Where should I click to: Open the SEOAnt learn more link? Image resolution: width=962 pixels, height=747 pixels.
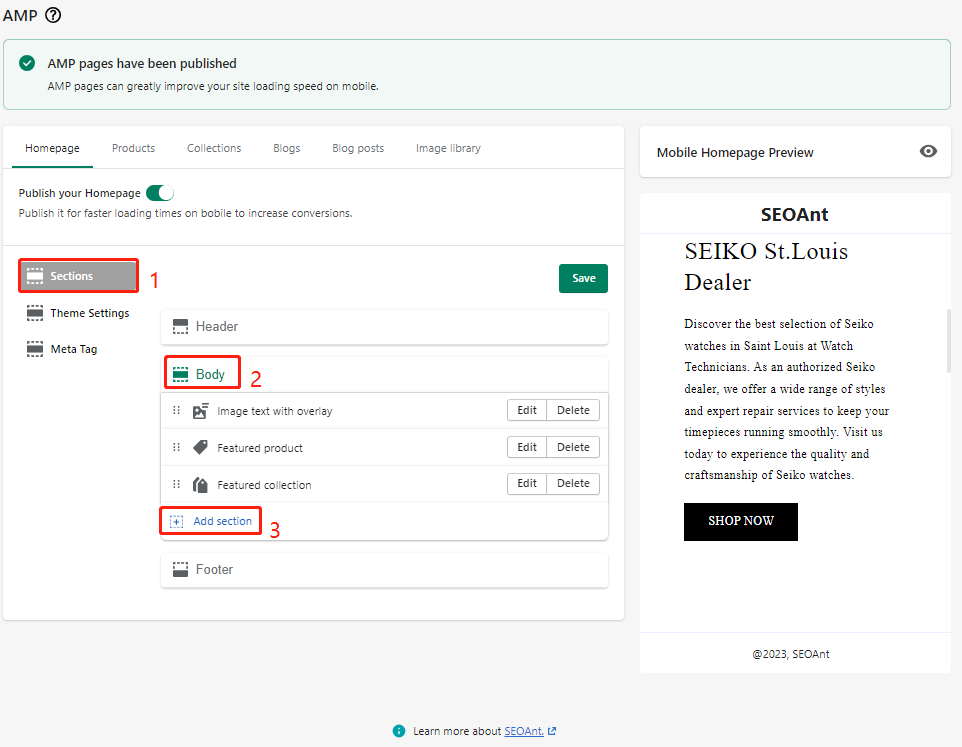524,731
